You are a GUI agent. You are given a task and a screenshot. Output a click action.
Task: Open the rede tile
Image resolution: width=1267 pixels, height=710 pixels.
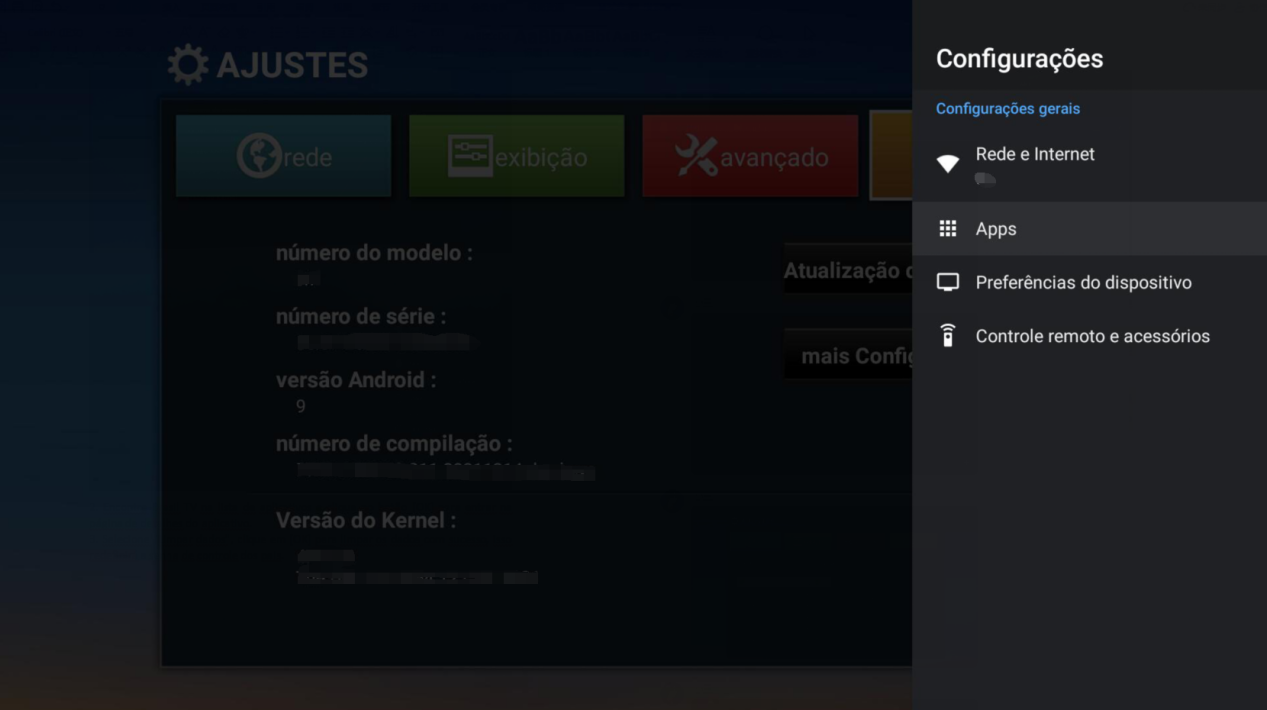tap(283, 155)
